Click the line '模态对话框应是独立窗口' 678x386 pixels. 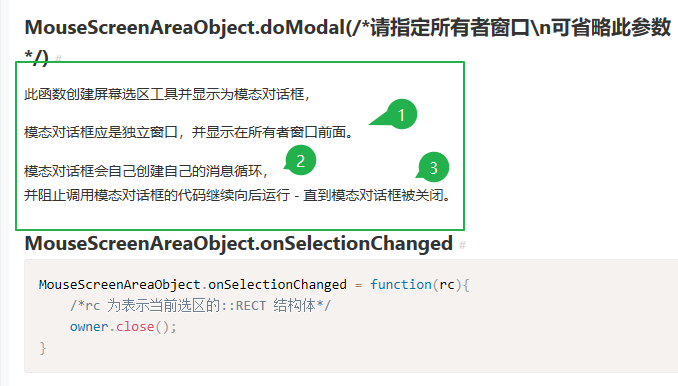(189, 132)
